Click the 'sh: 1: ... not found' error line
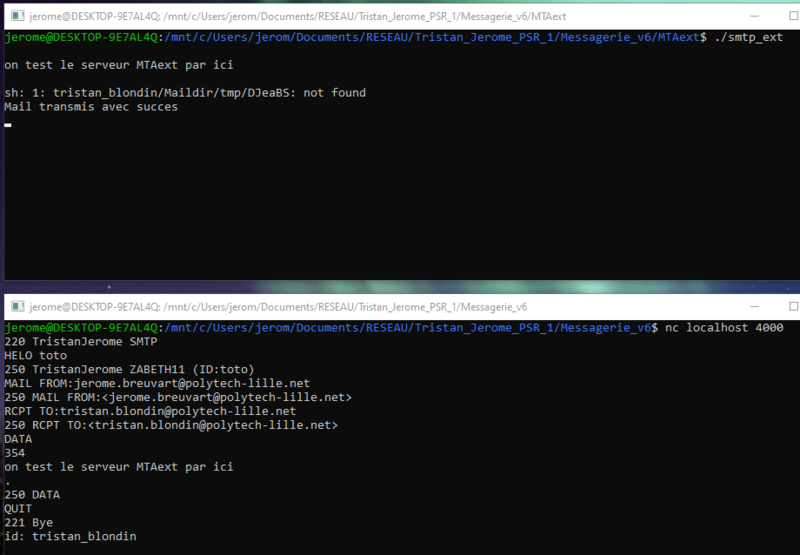The width and height of the screenshot is (800, 555). click(x=185, y=93)
